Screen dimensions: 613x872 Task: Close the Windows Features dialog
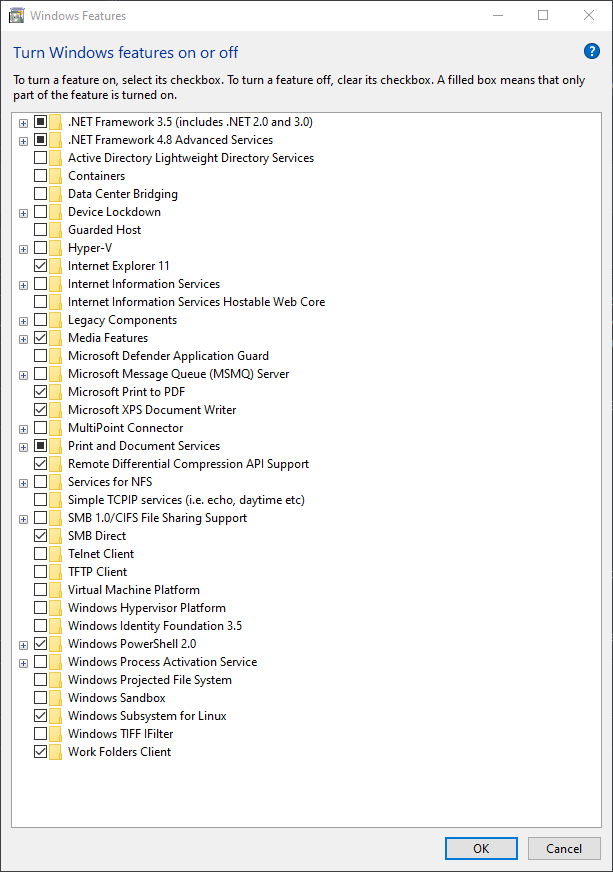(x=589, y=15)
